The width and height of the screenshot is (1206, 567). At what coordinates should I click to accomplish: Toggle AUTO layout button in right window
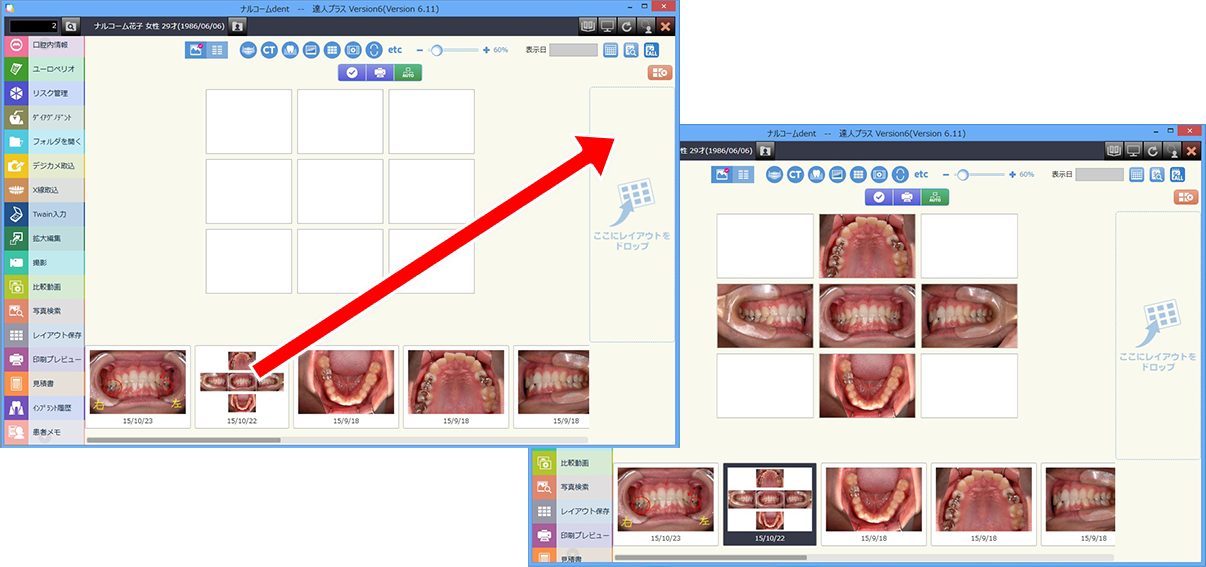tap(935, 197)
